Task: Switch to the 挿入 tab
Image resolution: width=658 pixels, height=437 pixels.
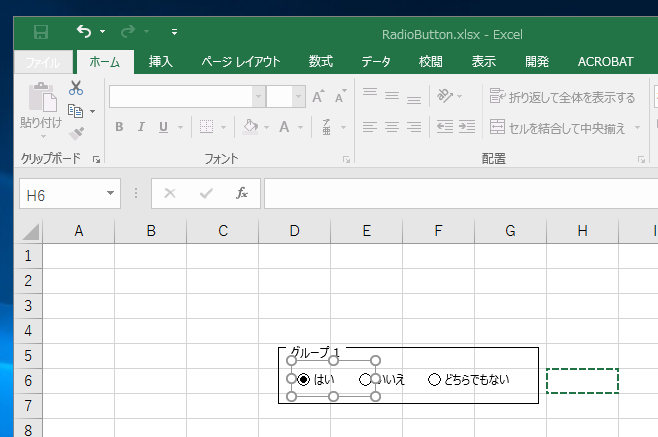Action: tap(161, 62)
